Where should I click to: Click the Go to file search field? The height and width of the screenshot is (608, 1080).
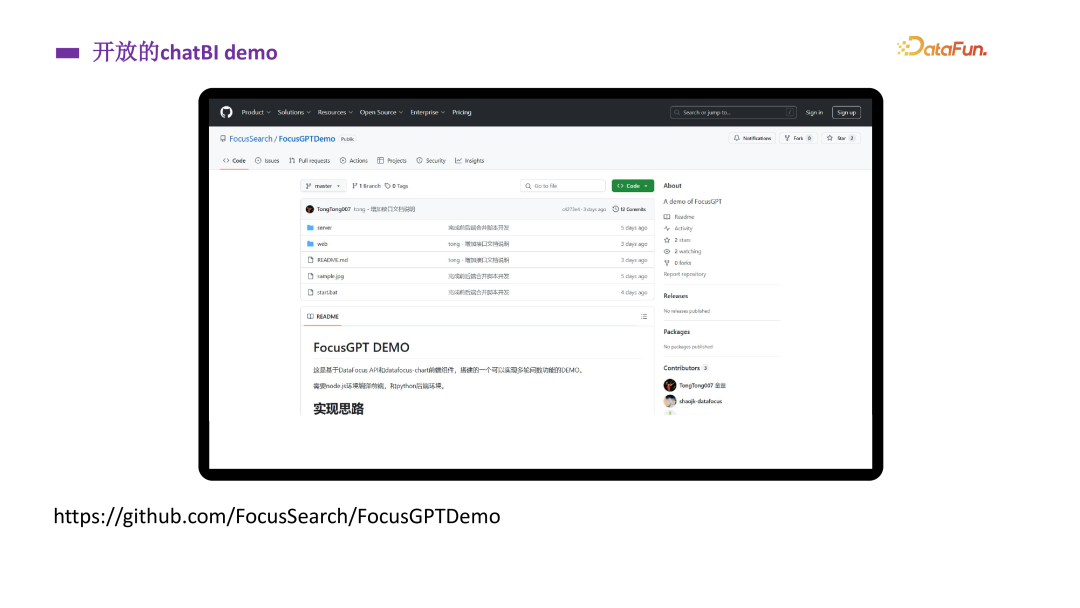[563, 186]
